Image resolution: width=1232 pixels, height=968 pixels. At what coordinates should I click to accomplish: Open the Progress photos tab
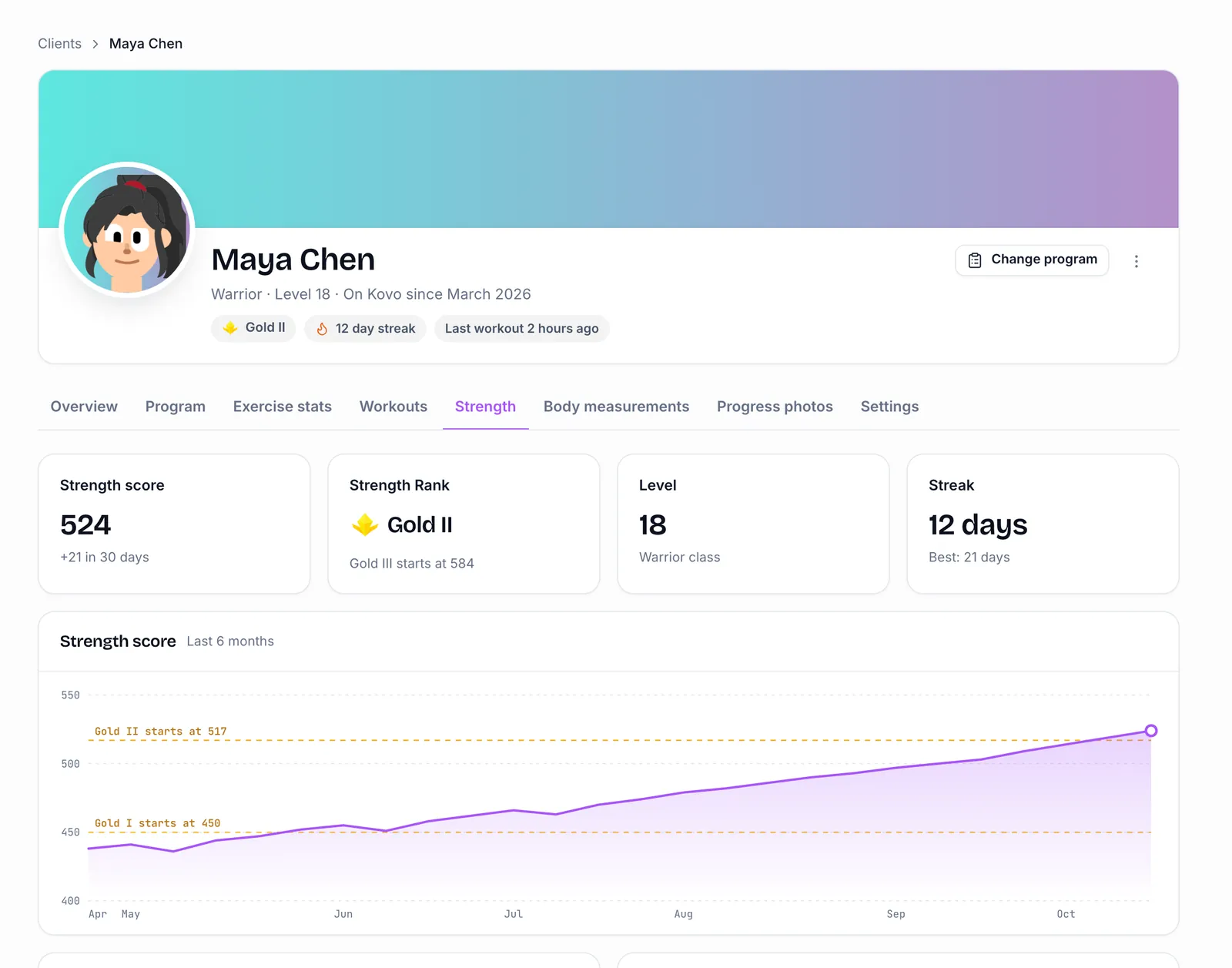coord(775,407)
